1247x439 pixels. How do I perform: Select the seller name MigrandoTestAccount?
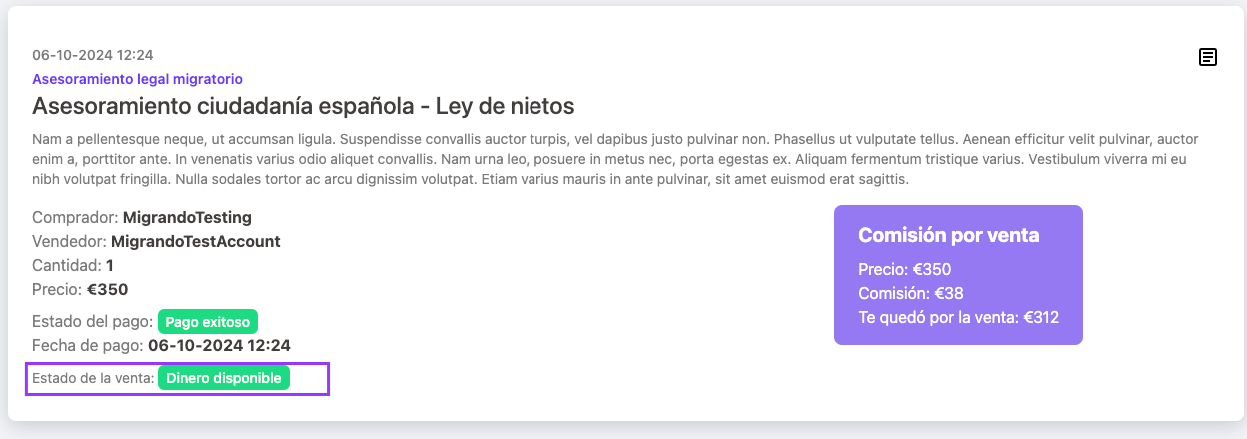pyautogui.click(x=196, y=241)
